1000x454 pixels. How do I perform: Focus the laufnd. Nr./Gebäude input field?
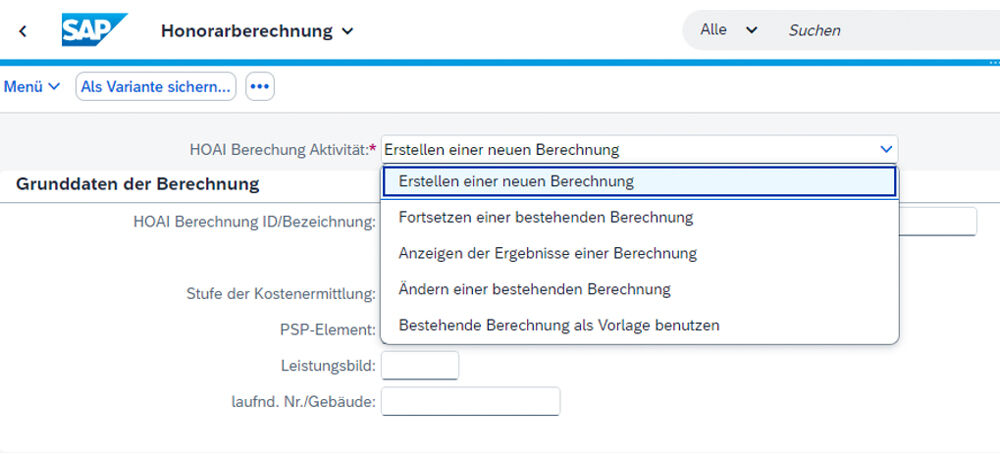tap(470, 401)
